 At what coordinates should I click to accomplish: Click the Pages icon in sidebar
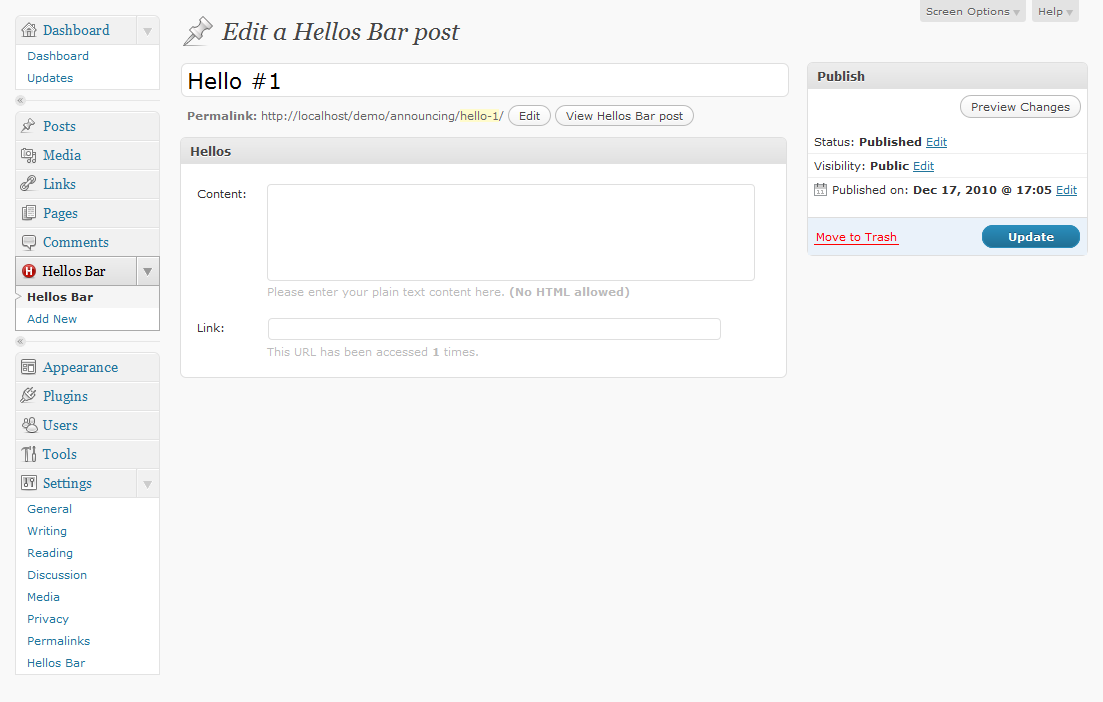click(x=28, y=212)
